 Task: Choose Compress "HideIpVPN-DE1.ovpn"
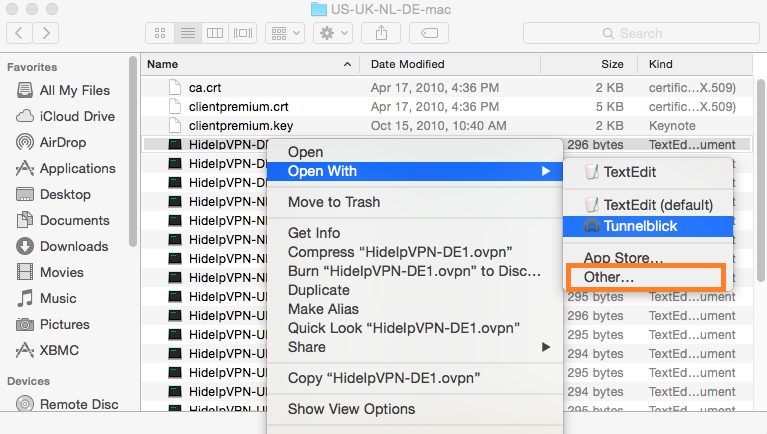coord(415,252)
